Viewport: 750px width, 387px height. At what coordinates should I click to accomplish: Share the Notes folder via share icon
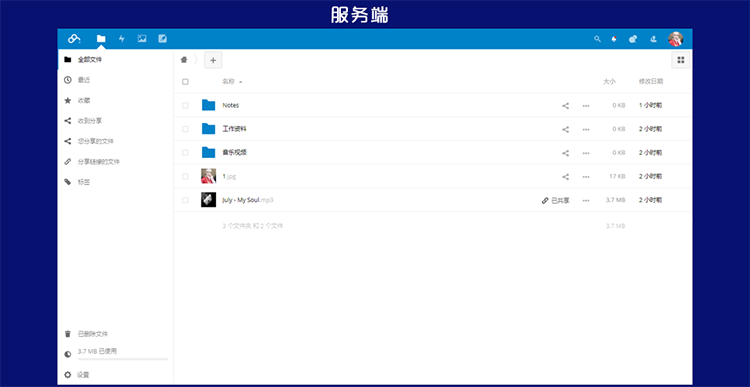click(565, 106)
